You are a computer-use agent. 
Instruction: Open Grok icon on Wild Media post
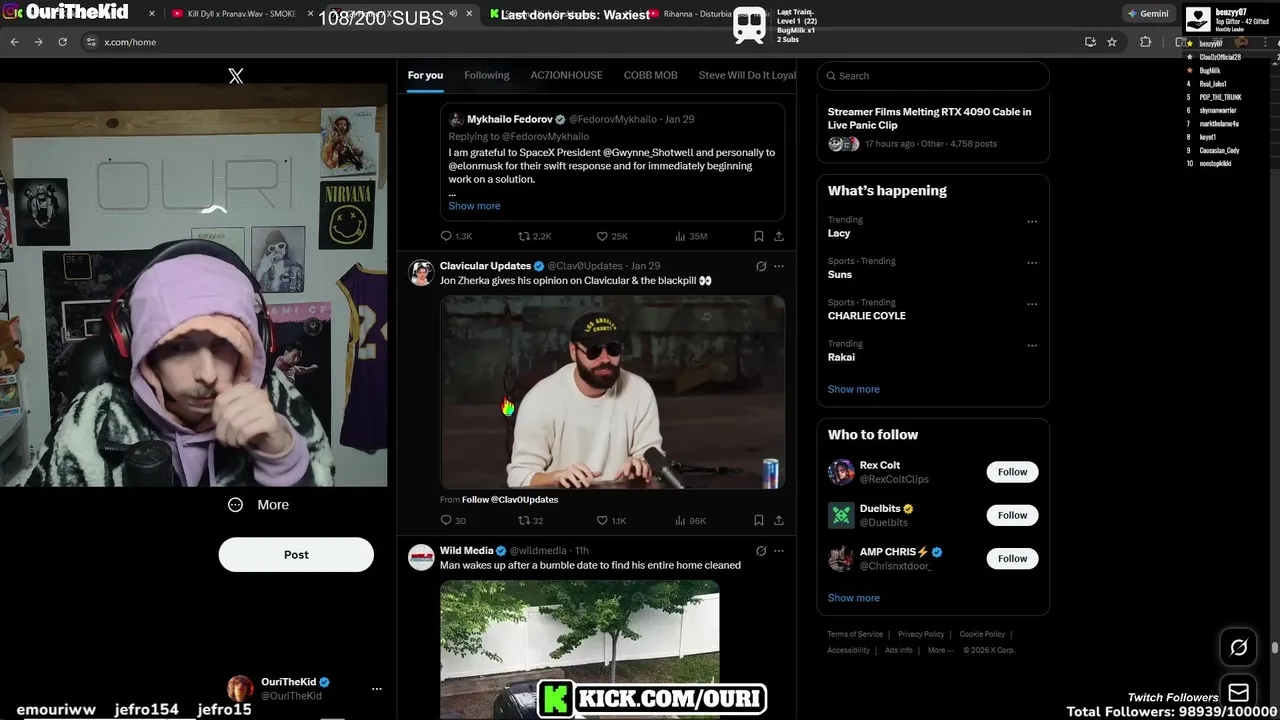point(761,550)
